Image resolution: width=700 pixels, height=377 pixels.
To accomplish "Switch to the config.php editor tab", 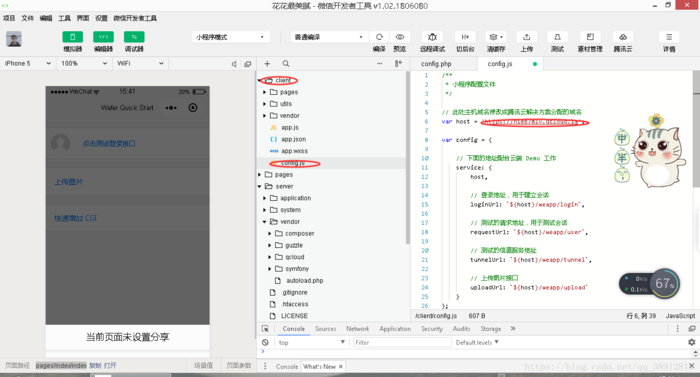I will (436, 64).
